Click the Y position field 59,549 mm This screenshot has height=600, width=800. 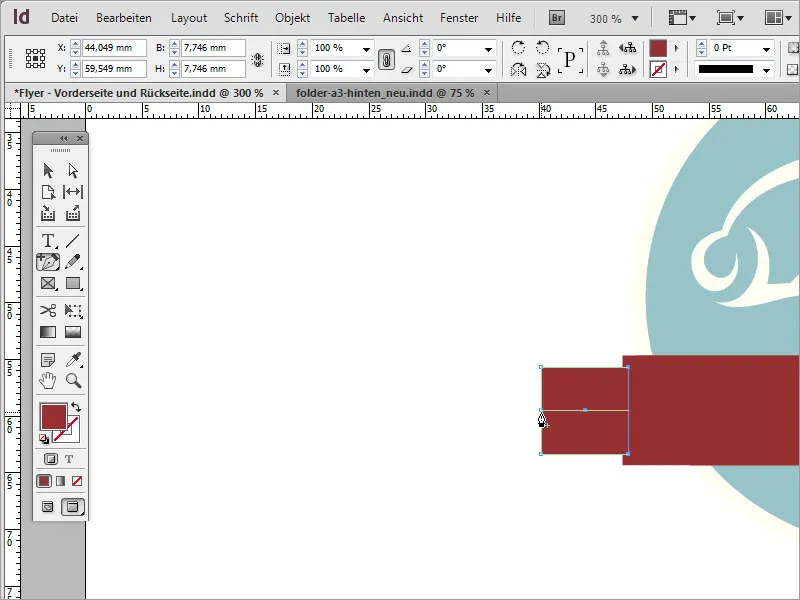click(114, 69)
